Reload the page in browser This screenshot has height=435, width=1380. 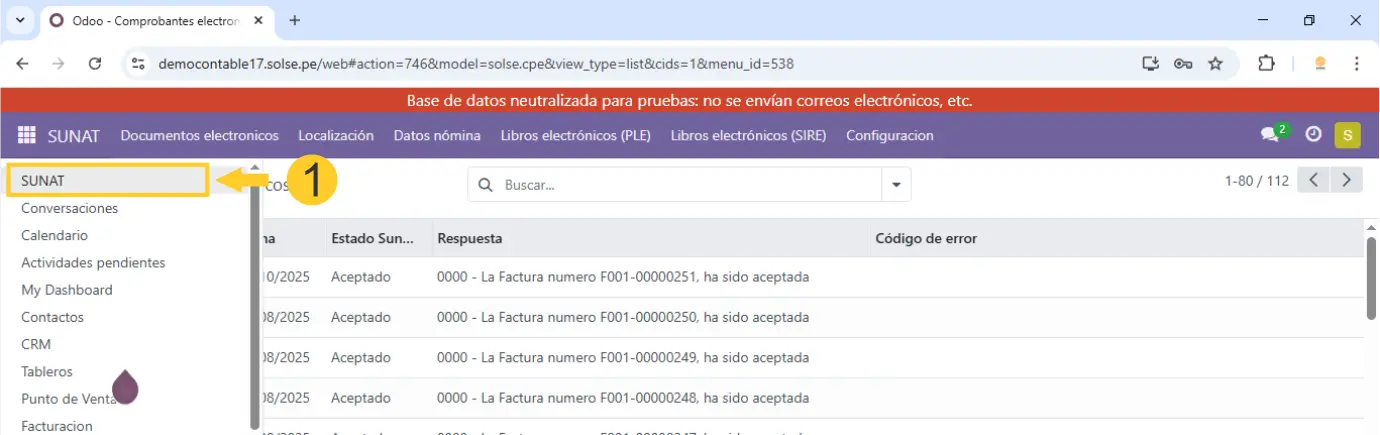(x=95, y=63)
